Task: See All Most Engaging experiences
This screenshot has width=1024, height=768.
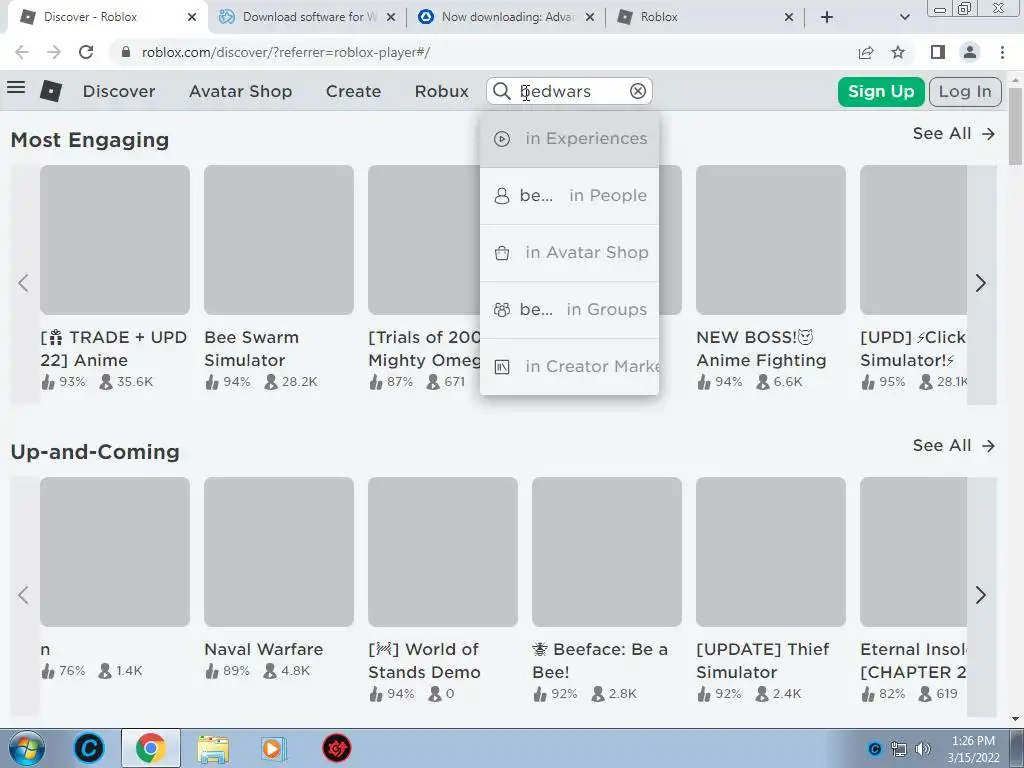Action: point(953,133)
